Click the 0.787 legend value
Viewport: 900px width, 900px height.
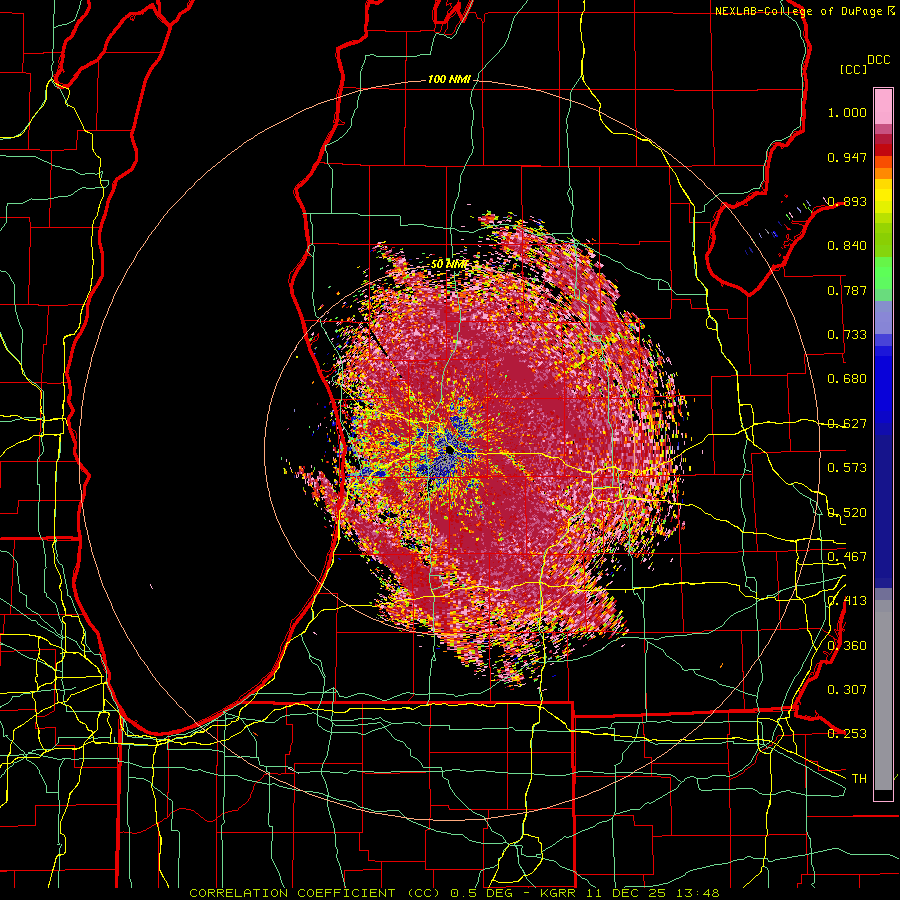tap(847, 290)
